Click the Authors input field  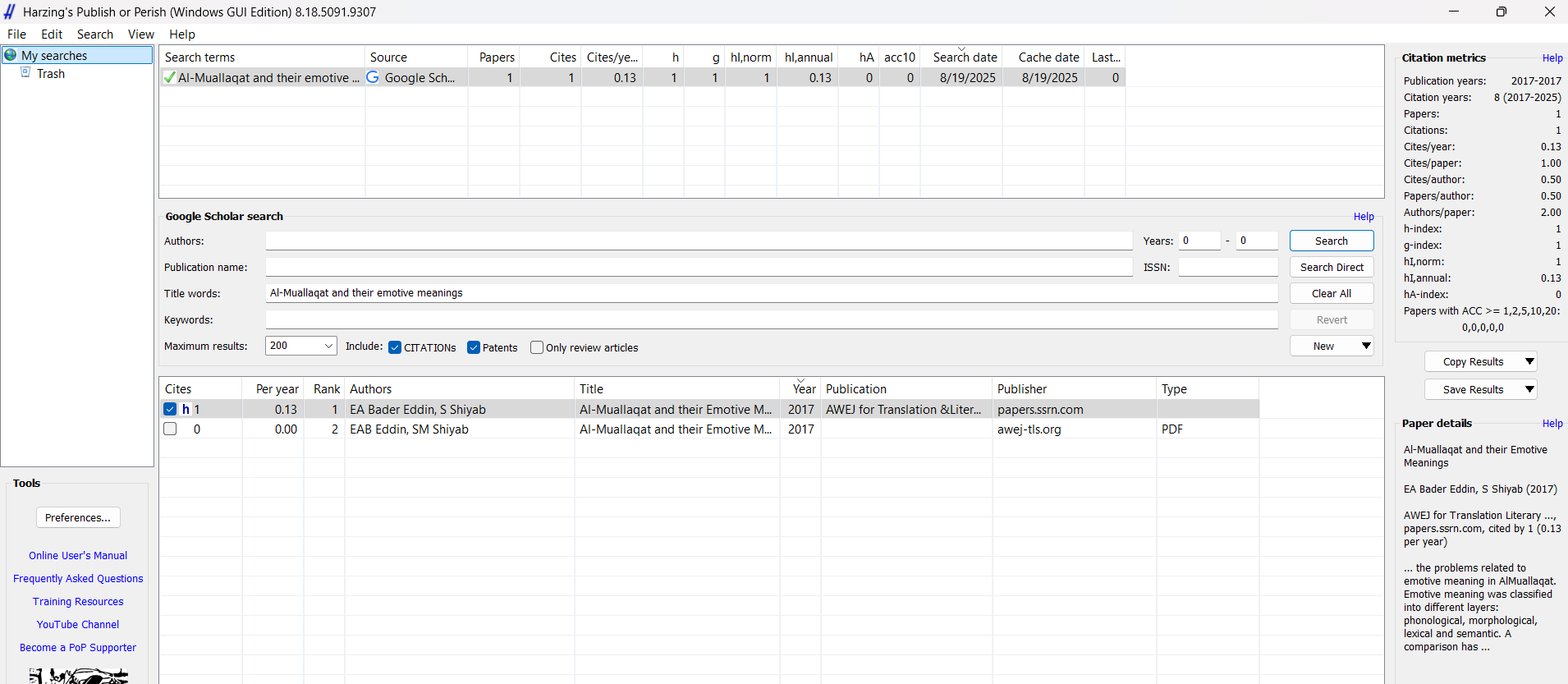[699, 241]
